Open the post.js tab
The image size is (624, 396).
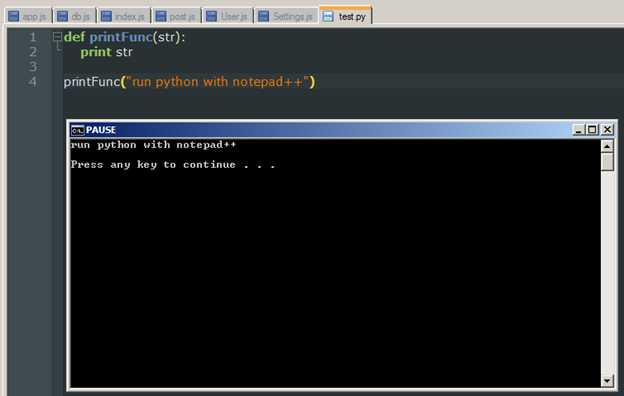tap(177, 16)
